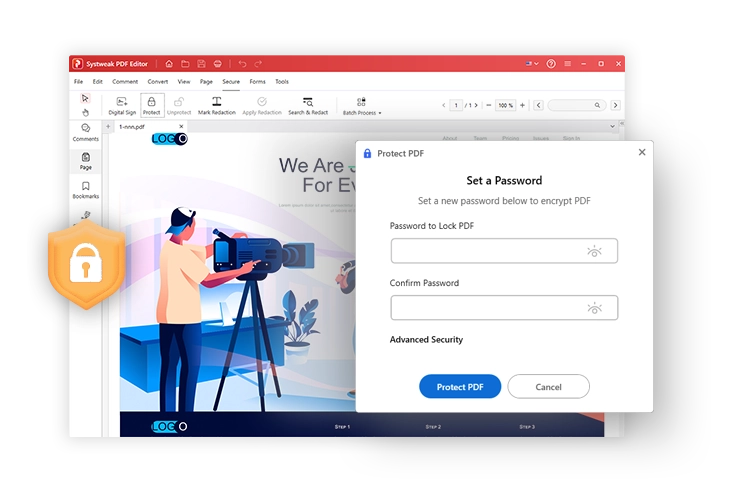Redo the last action
The height and width of the screenshot is (500, 740).
click(x=258, y=64)
